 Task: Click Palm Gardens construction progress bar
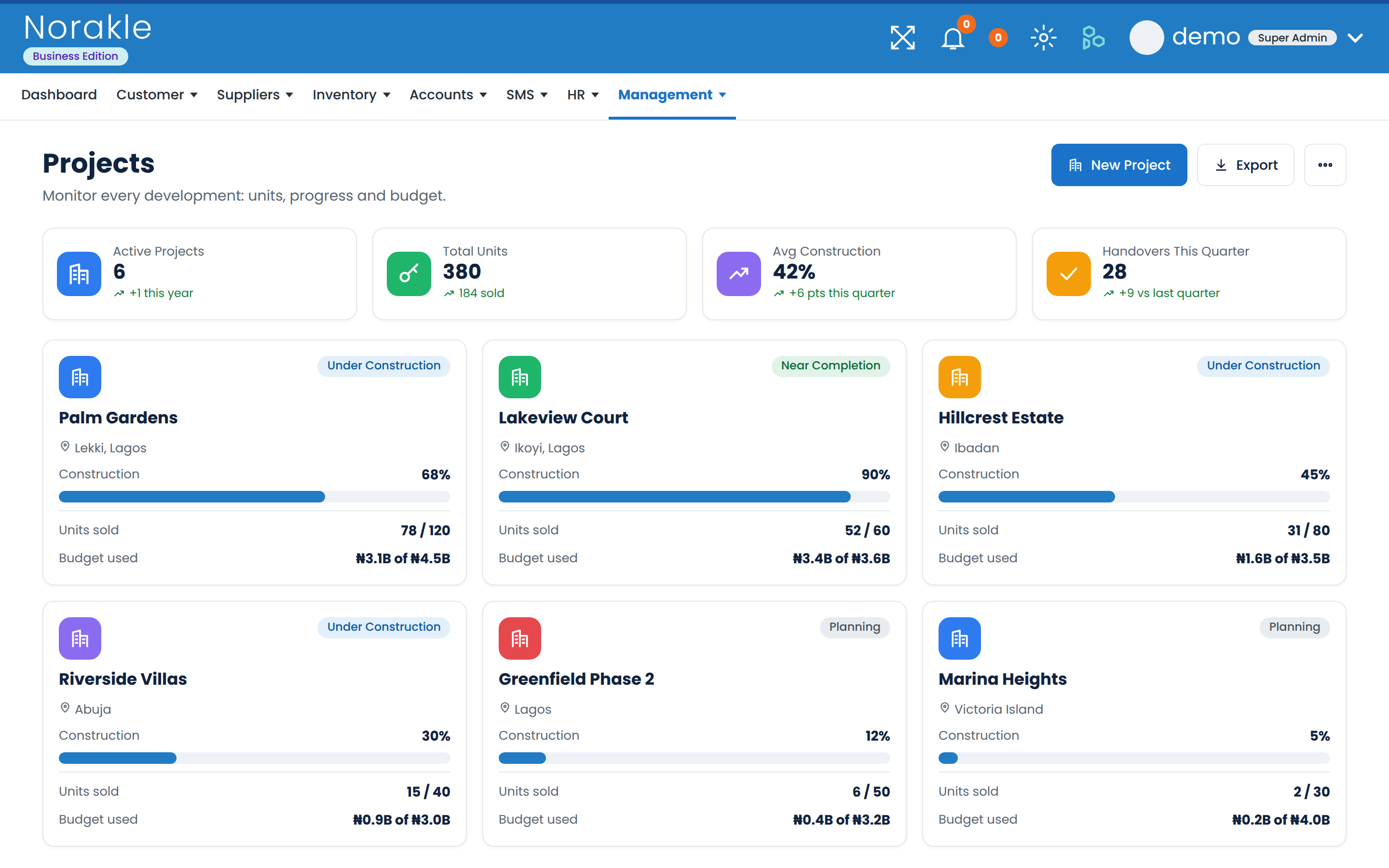254,497
